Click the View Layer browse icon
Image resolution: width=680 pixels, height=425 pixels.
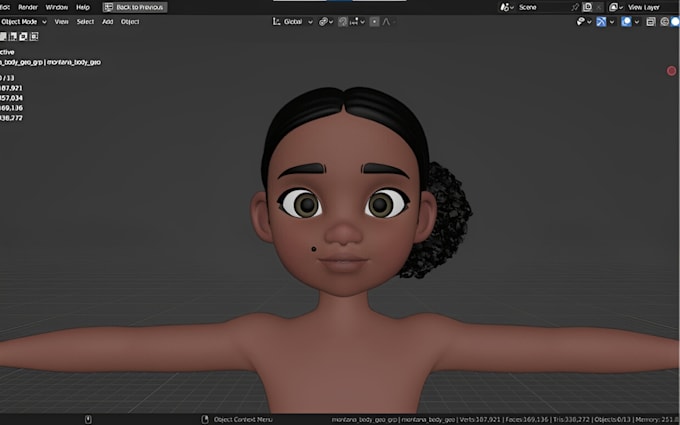click(616, 7)
